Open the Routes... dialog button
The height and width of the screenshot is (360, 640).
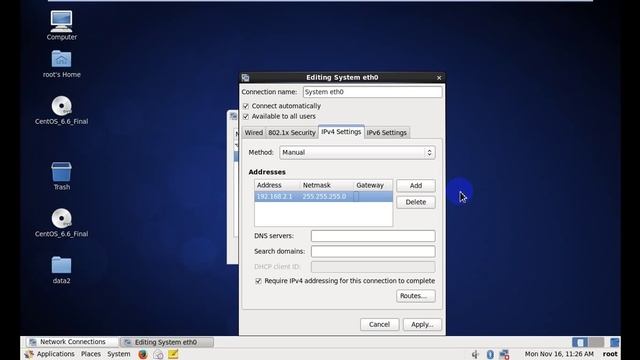point(416,296)
